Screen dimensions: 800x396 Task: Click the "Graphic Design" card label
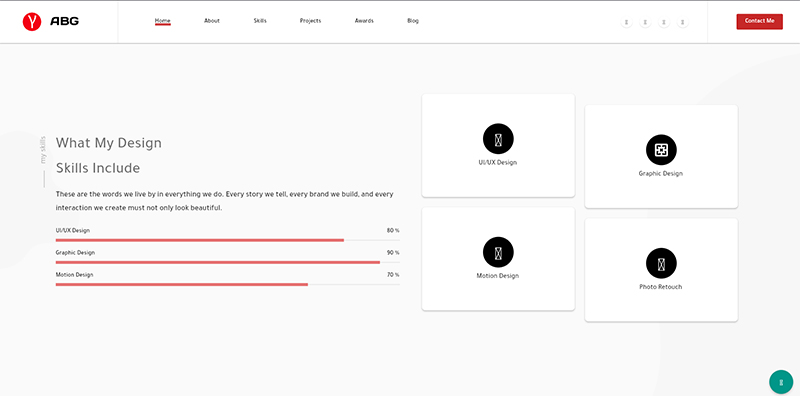(661, 174)
